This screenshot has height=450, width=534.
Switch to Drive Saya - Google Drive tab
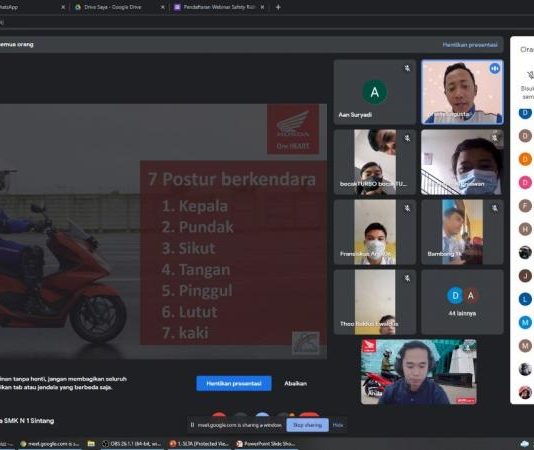point(112,7)
